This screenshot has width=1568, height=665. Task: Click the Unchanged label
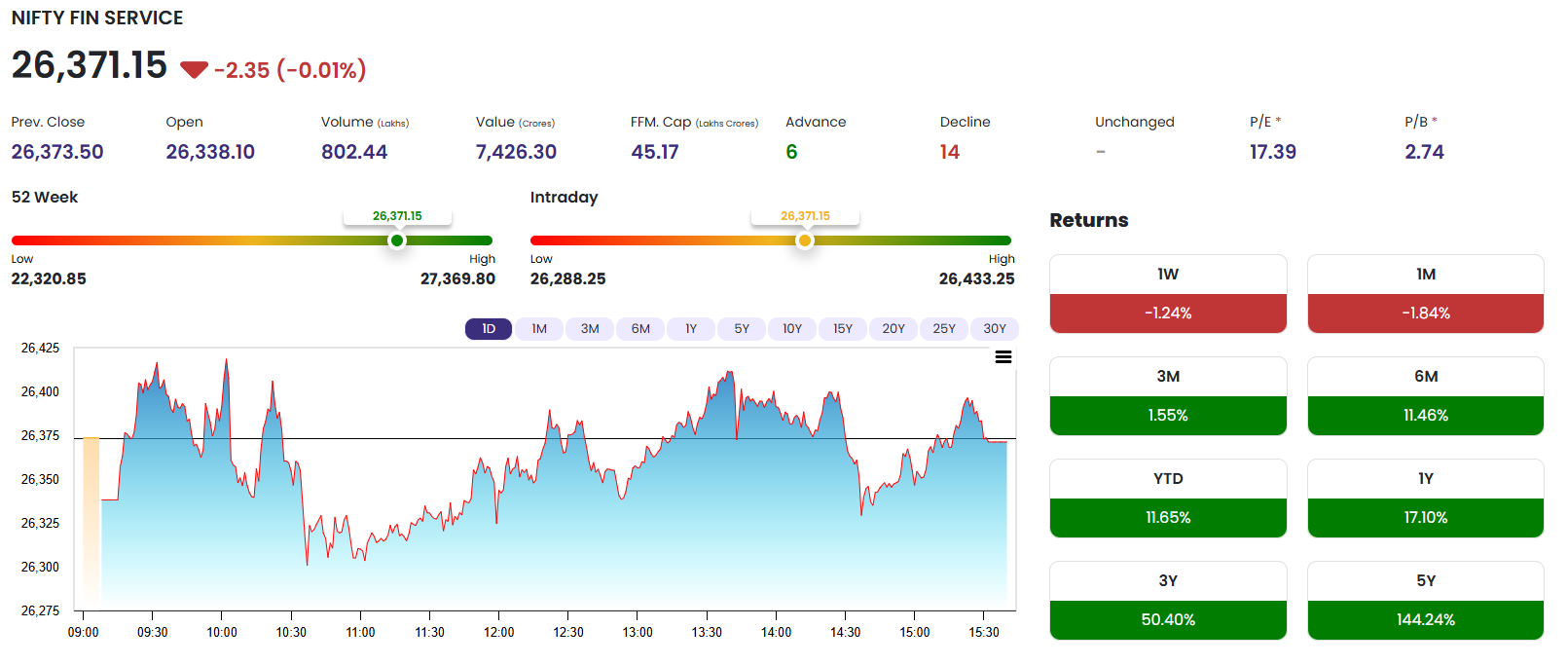point(1135,122)
